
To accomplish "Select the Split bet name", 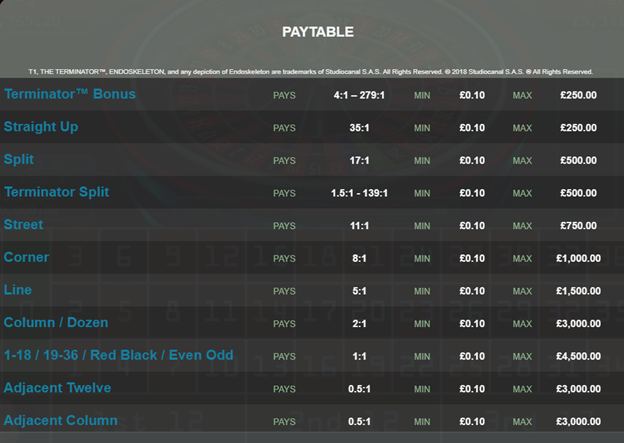I will pos(19,159).
